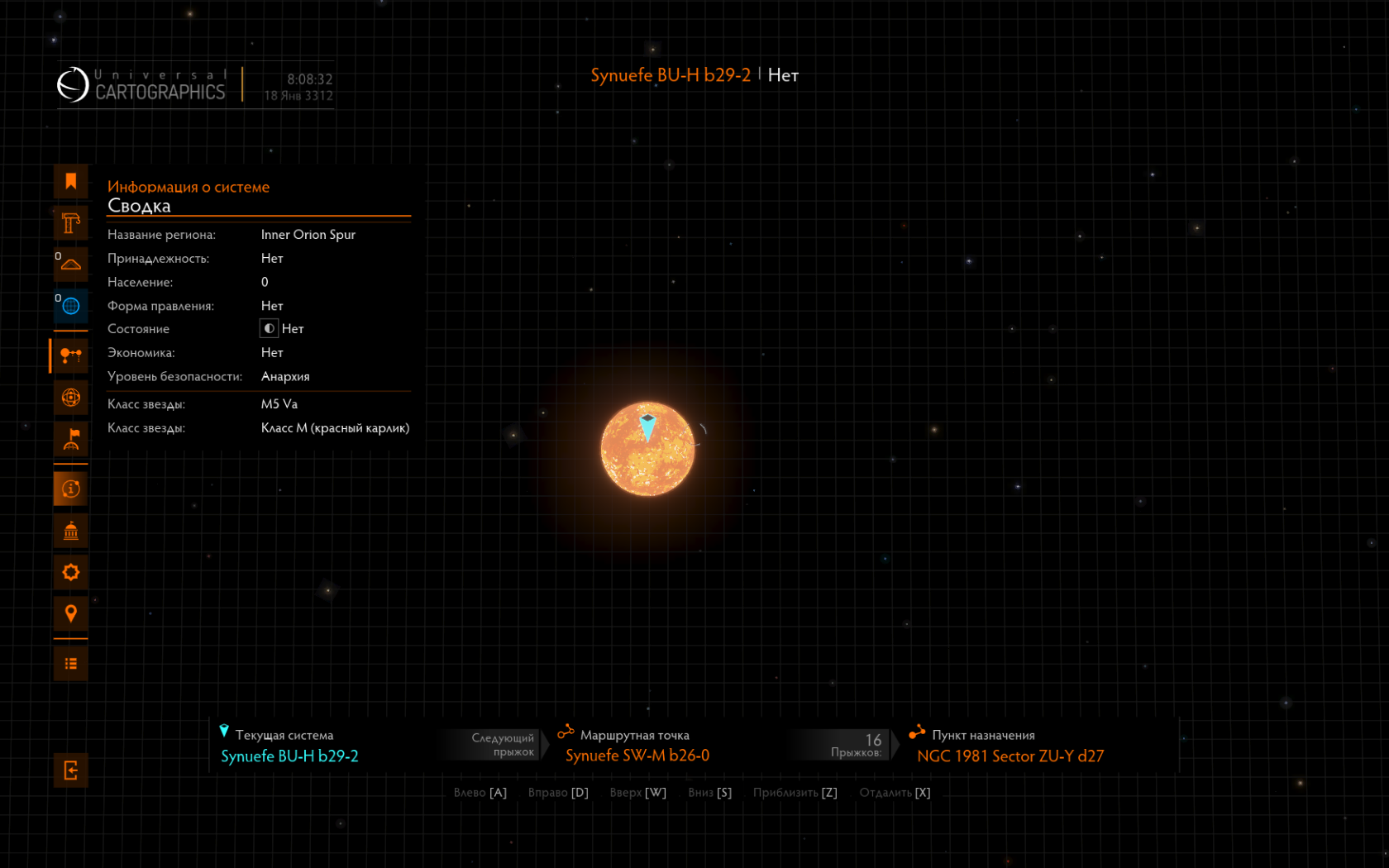Image resolution: width=1389 pixels, height=868 pixels.
Task: Click the flag-on-globe sidebar icon
Action: point(71,439)
